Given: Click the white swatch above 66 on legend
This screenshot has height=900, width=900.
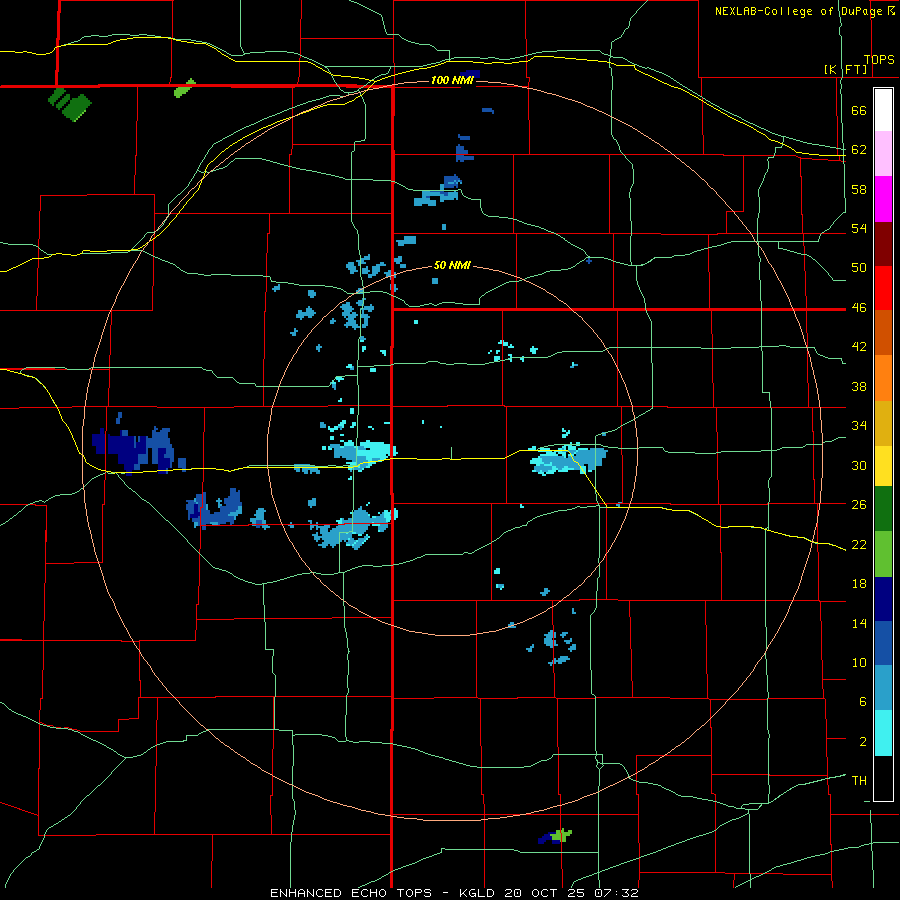Looking at the screenshot, I should pos(883,110).
